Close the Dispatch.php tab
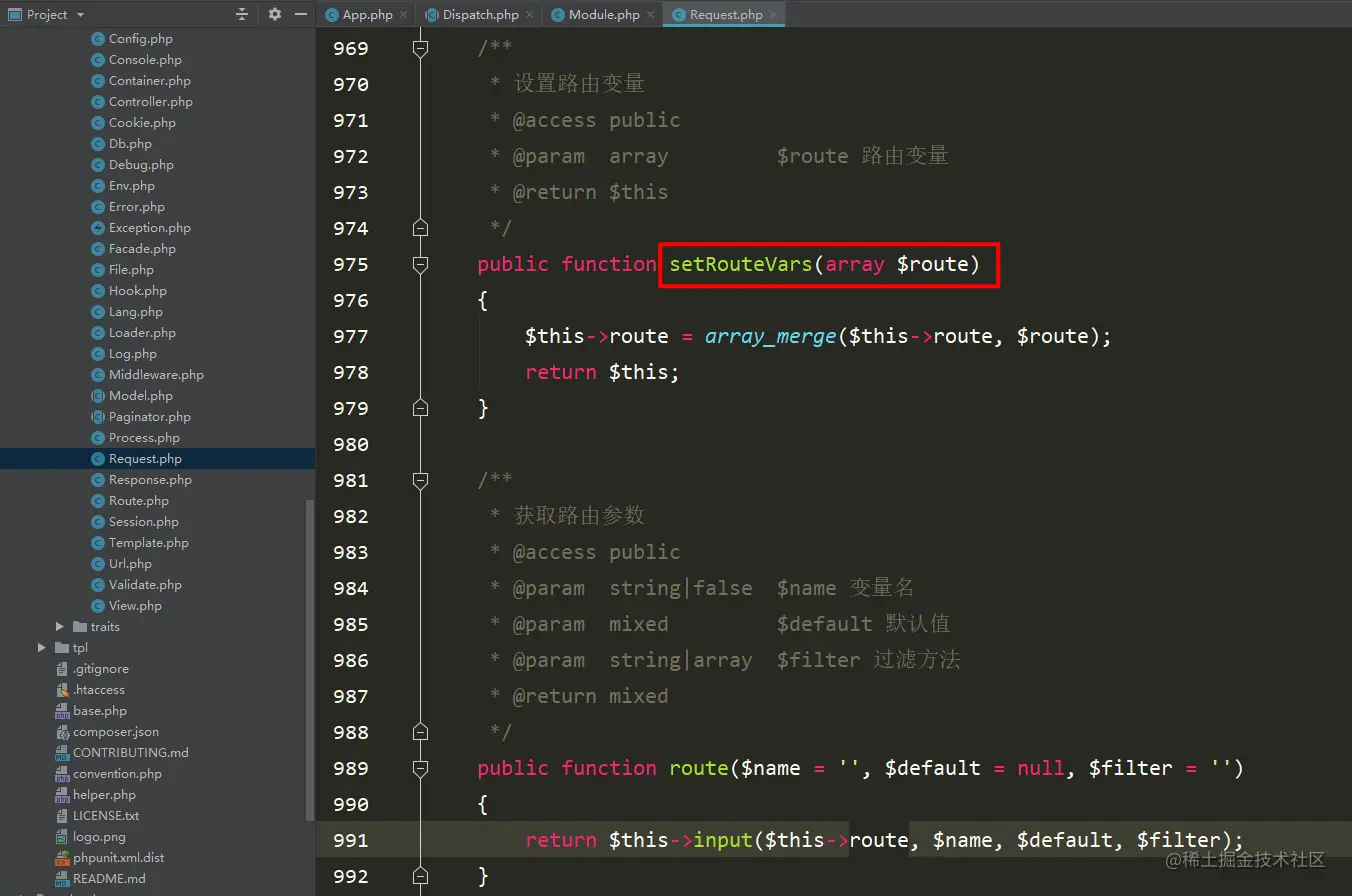Viewport: 1352px width, 896px height. coord(530,15)
